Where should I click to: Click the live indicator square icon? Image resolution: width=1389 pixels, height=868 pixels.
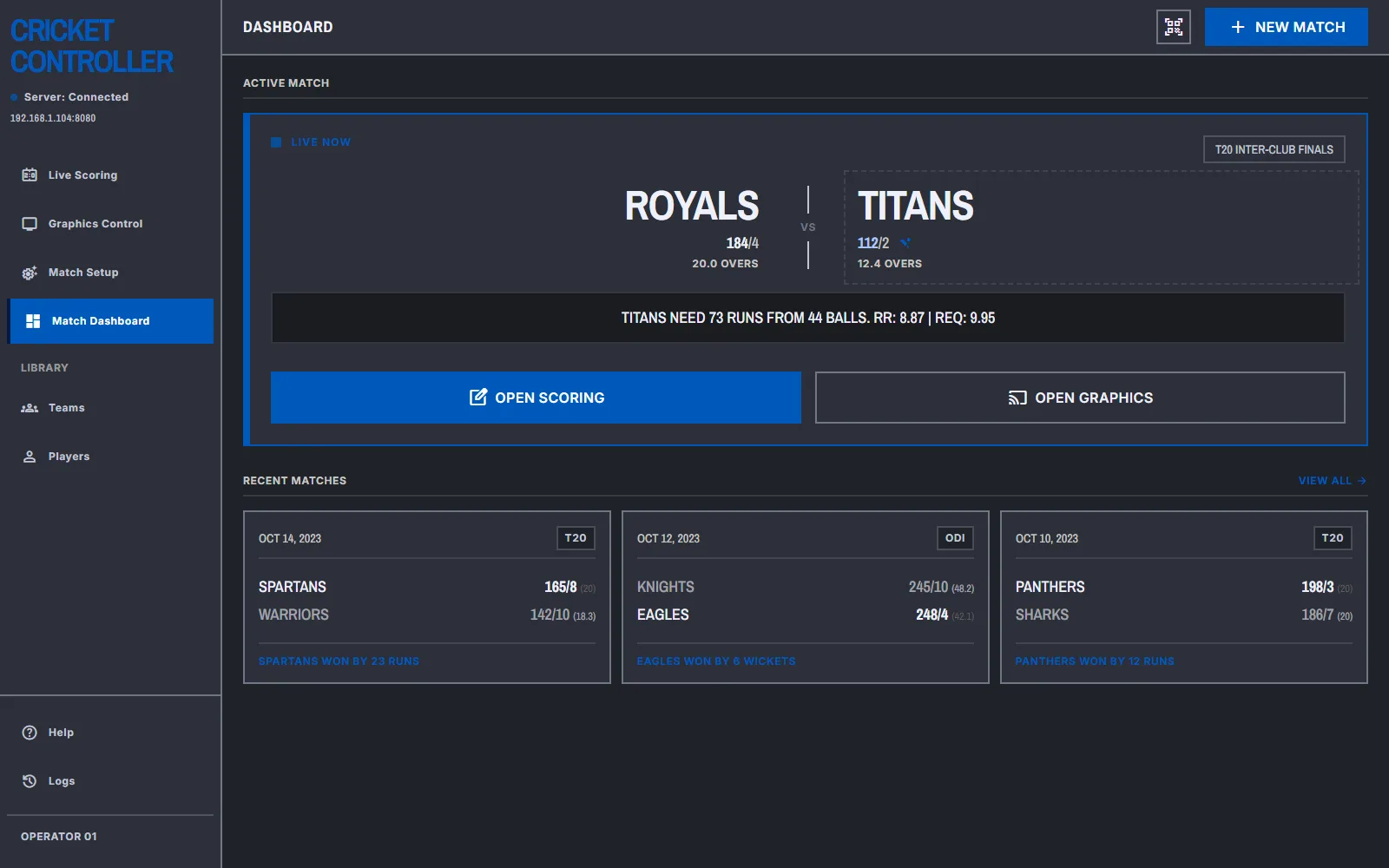(276, 142)
